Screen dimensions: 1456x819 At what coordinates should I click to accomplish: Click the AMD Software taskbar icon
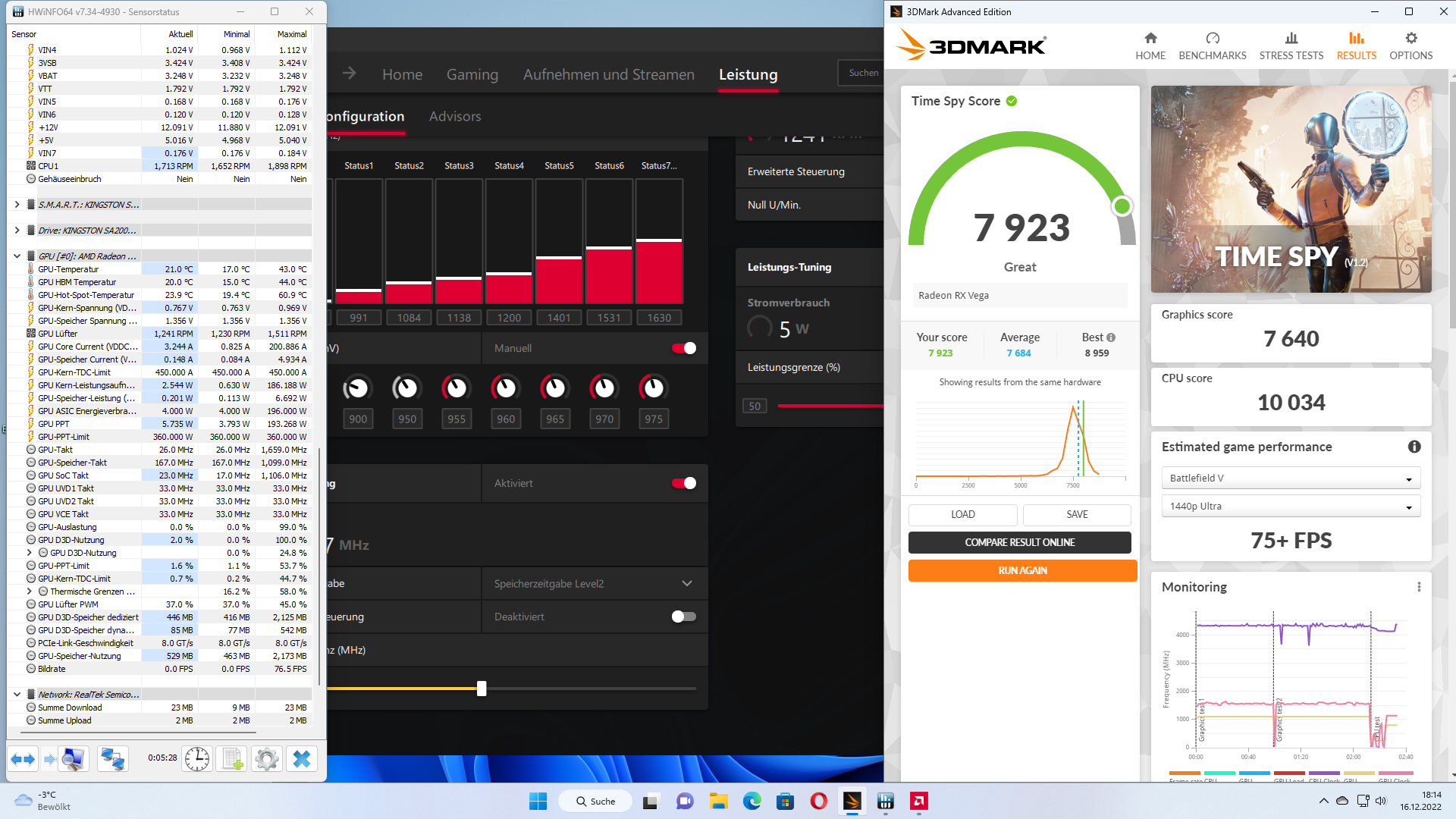pos(918,802)
